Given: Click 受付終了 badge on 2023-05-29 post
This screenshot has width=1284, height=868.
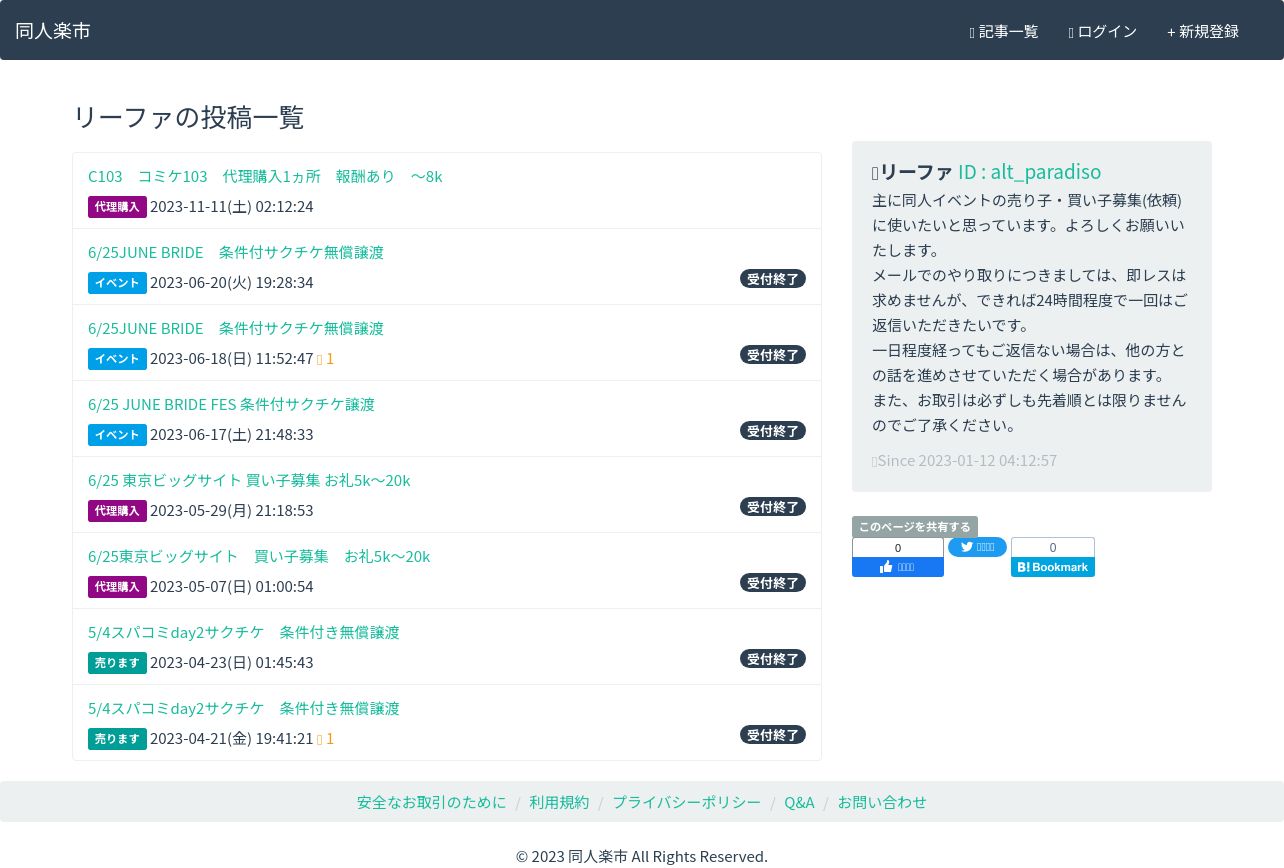Looking at the screenshot, I should pyautogui.click(x=772, y=507).
